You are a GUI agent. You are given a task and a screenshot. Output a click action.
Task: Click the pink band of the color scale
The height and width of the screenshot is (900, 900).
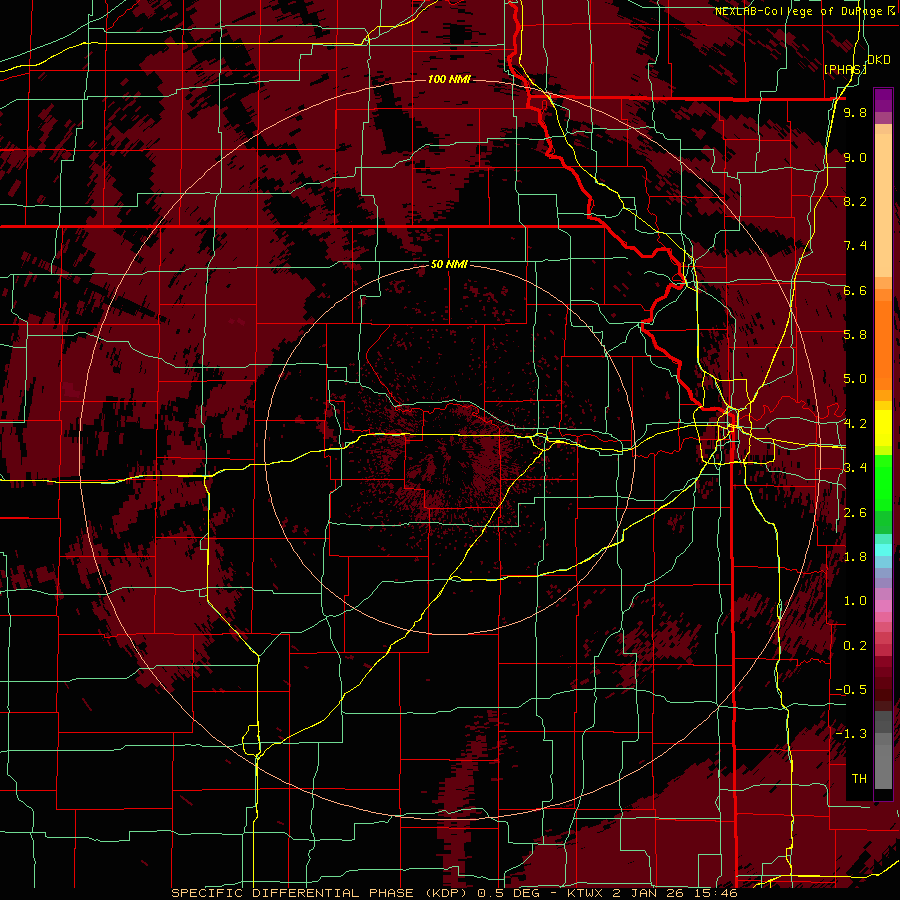tap(883, 606)
